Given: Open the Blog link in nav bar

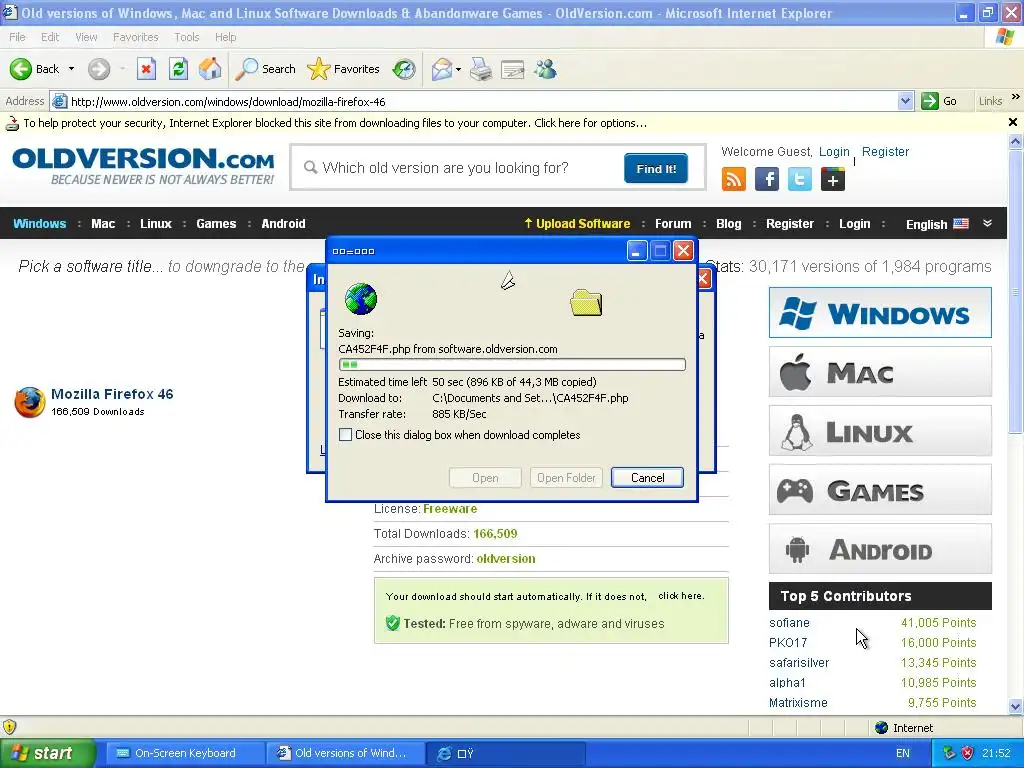Looking at the screenshot, I should click(728, 223).
